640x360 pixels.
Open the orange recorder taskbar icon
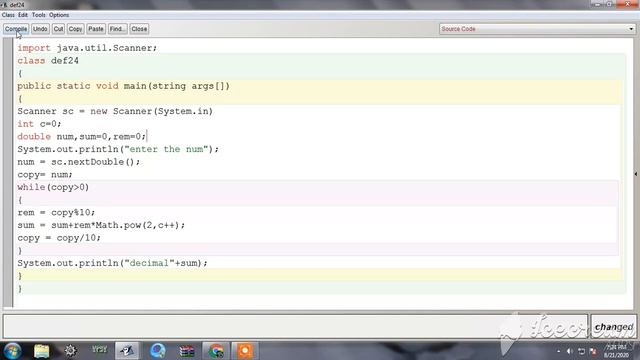[x=245, y=351]
